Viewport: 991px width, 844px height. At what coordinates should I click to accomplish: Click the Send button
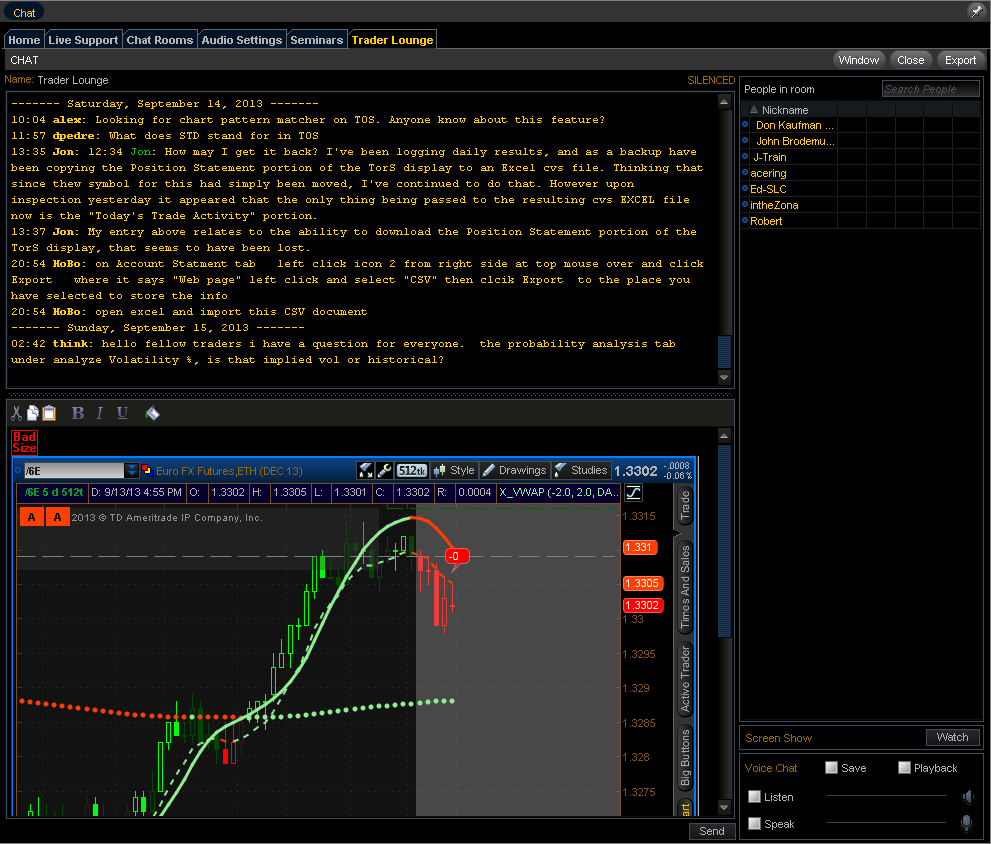(x=712, y=831)
